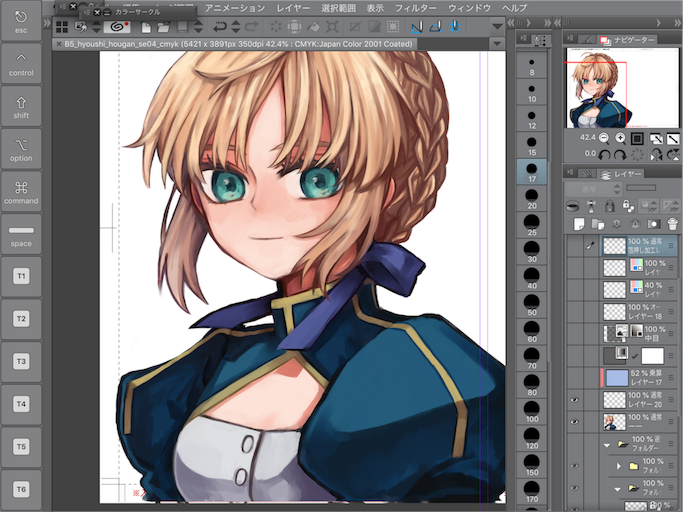Toggle set as reference layer lighthouse icon
This screenshot has height=512, width=683.
coord(591,206)
